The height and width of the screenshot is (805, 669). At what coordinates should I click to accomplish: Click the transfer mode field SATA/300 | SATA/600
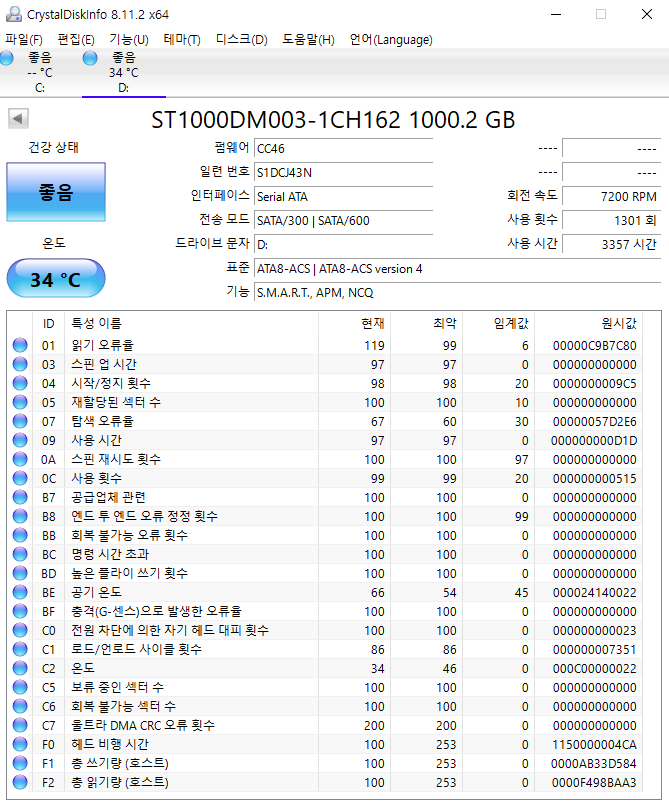tap(343, 221)
